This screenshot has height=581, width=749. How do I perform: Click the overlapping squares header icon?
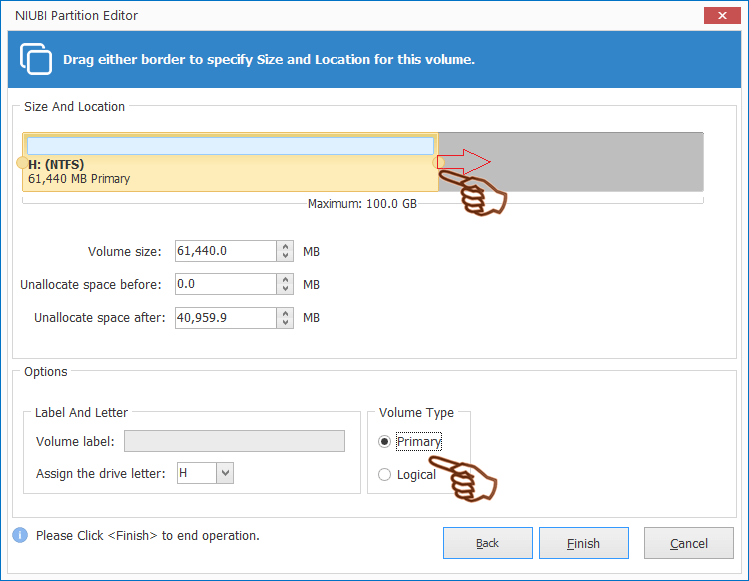(x=36, y=58)
